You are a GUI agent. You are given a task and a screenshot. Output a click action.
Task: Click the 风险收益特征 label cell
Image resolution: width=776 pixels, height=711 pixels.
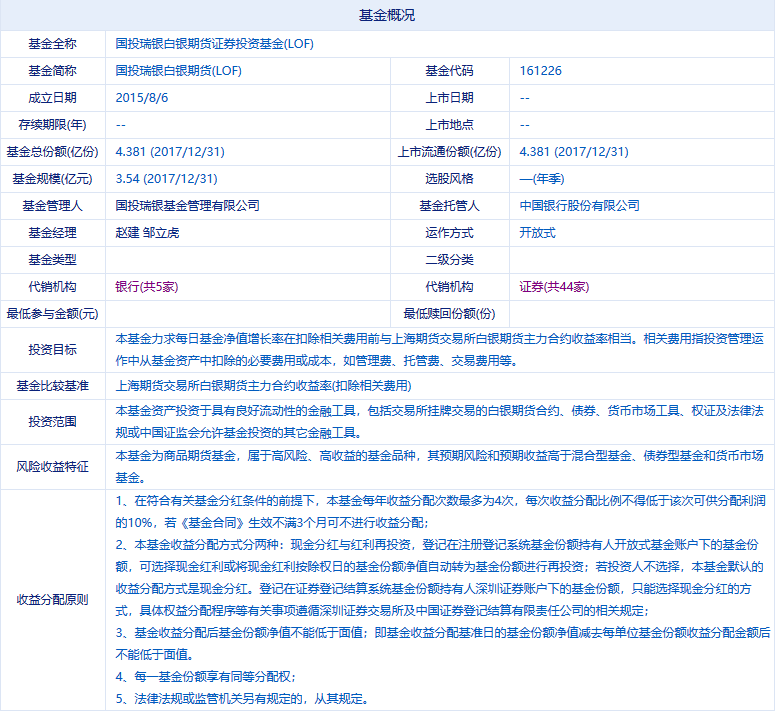click(52, 467)
